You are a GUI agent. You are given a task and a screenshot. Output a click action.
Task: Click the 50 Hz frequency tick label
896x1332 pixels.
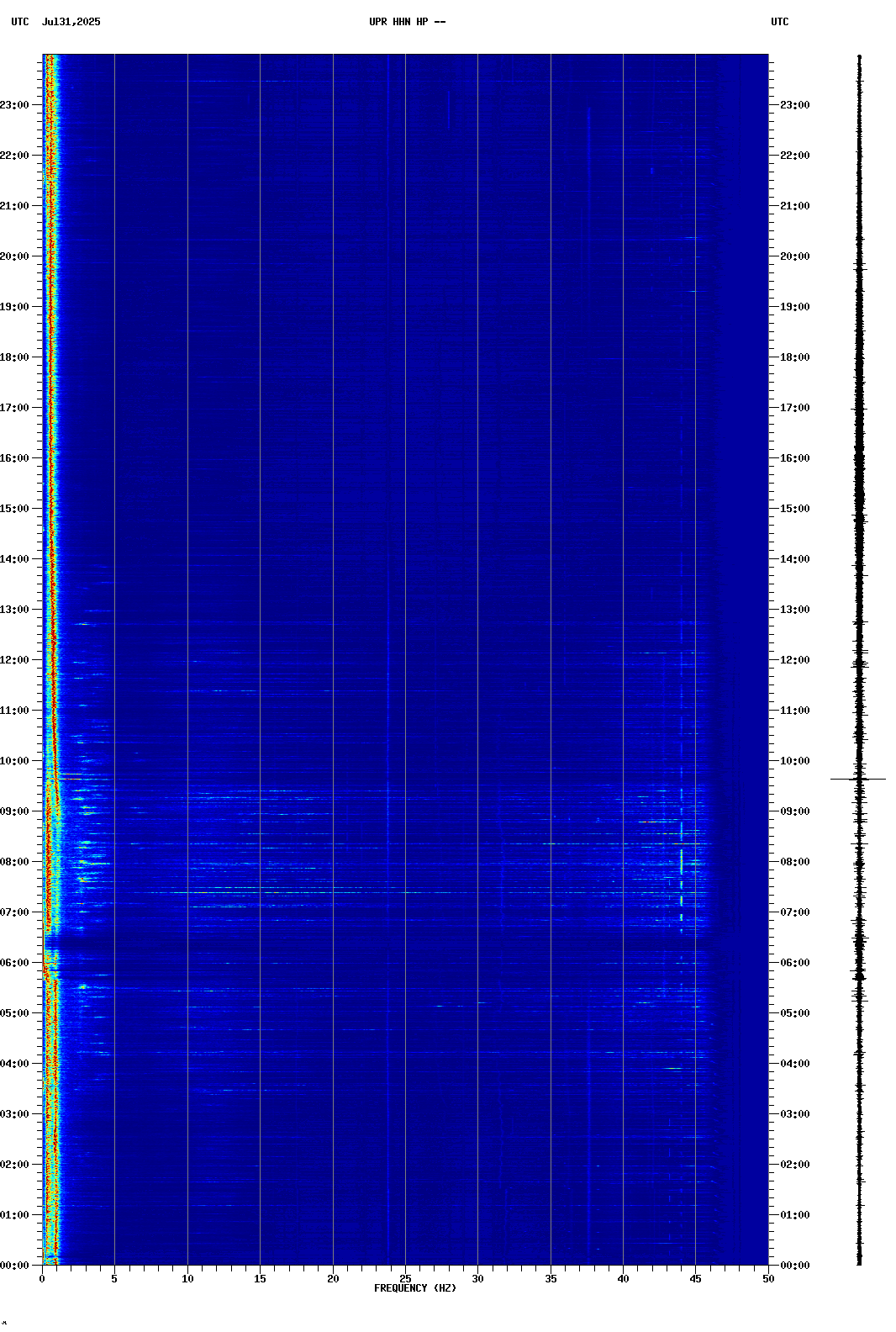(x=768, y=1279)
